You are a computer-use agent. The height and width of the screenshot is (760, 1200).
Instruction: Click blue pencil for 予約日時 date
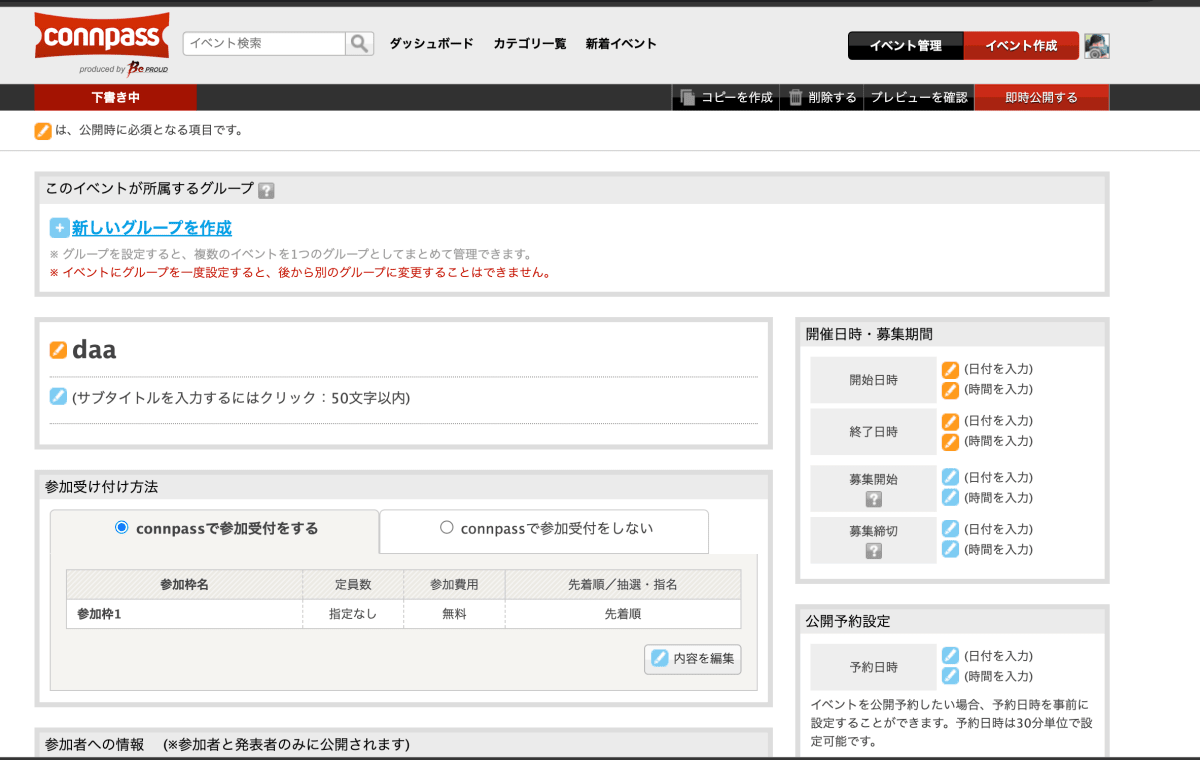coord(950,656)
